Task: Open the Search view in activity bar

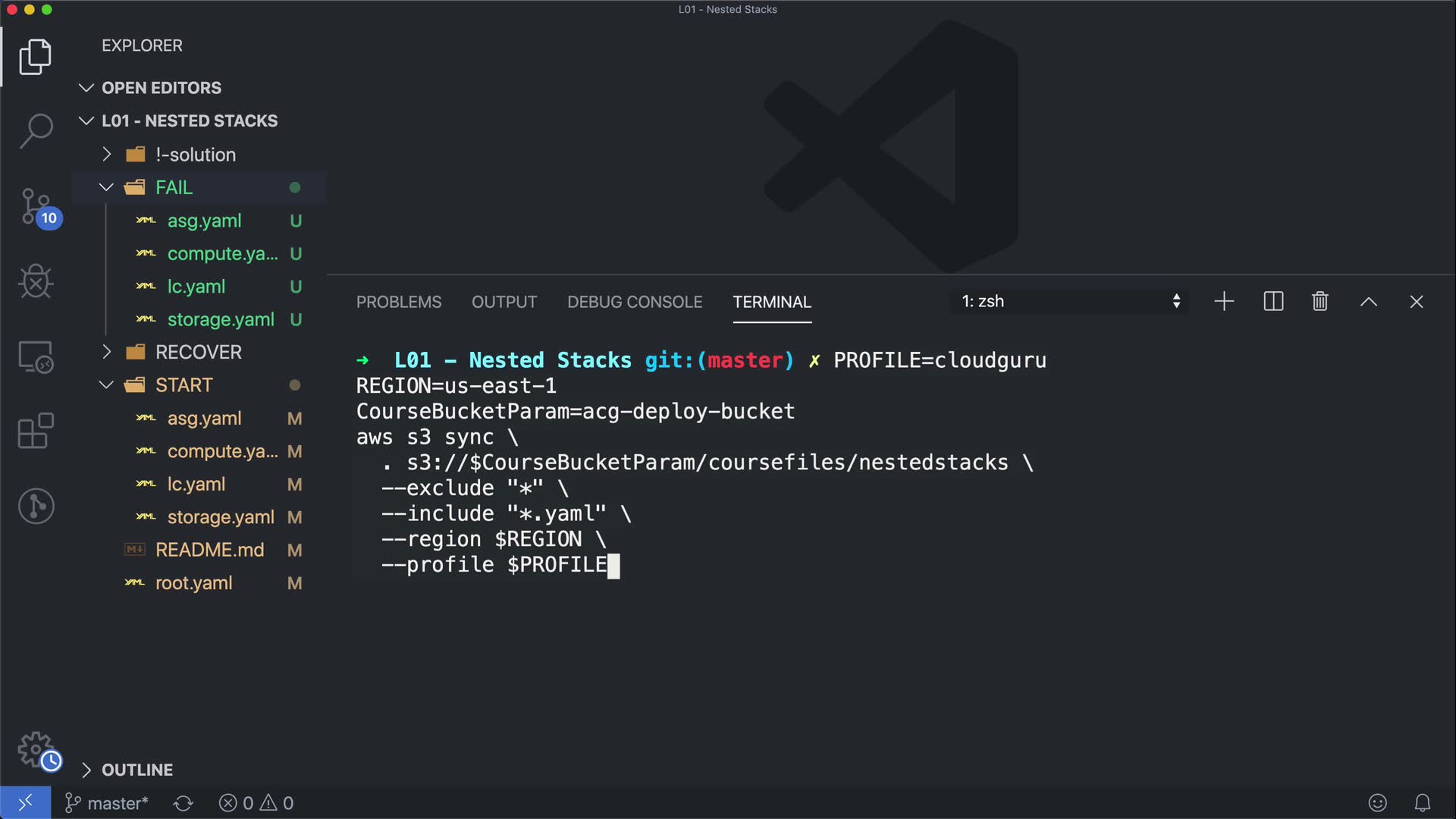Action: [36, 130]
